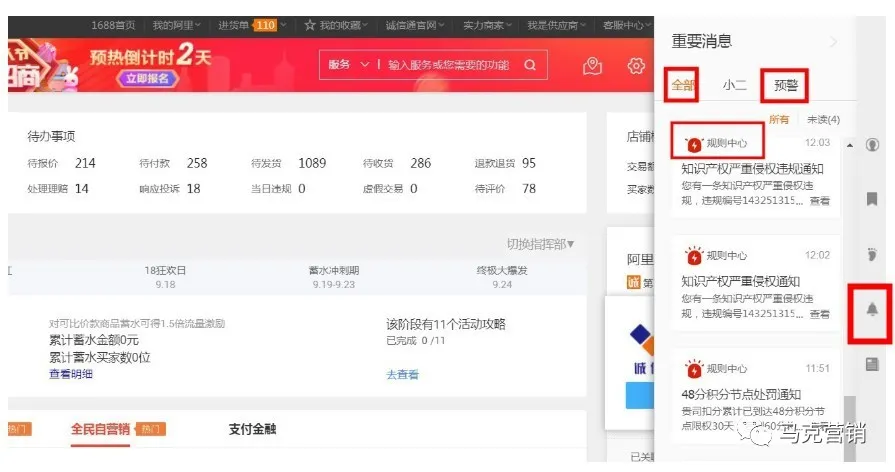Open the 支付金融 tab
The image size is (895, 472).
pyautogui.click(x=252, y=429)
